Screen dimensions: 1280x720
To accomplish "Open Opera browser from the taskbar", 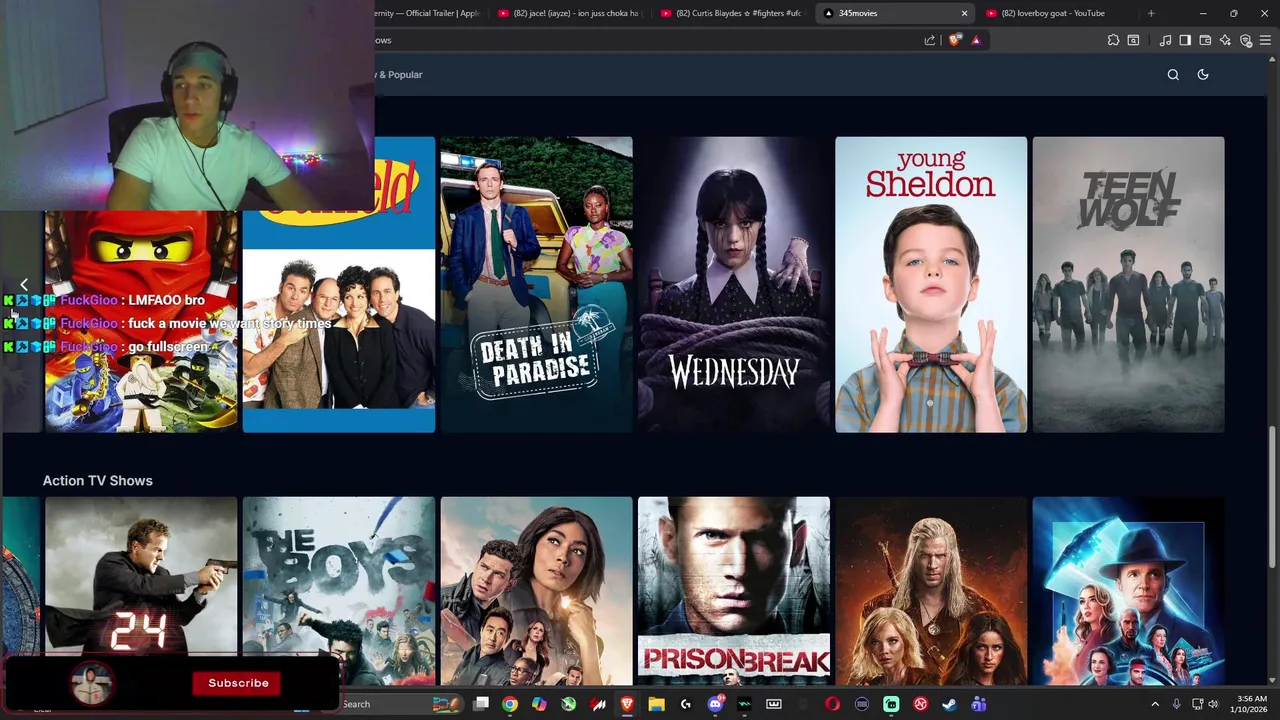I will tap(832, 704).
